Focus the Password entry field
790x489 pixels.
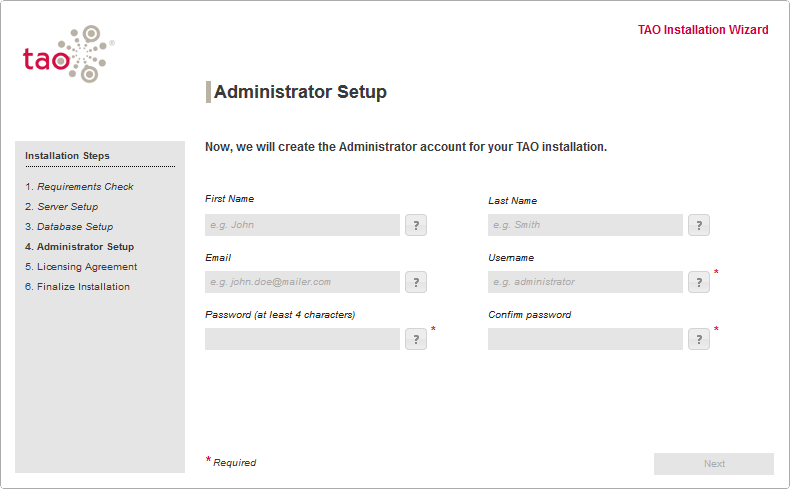point(302,339)
